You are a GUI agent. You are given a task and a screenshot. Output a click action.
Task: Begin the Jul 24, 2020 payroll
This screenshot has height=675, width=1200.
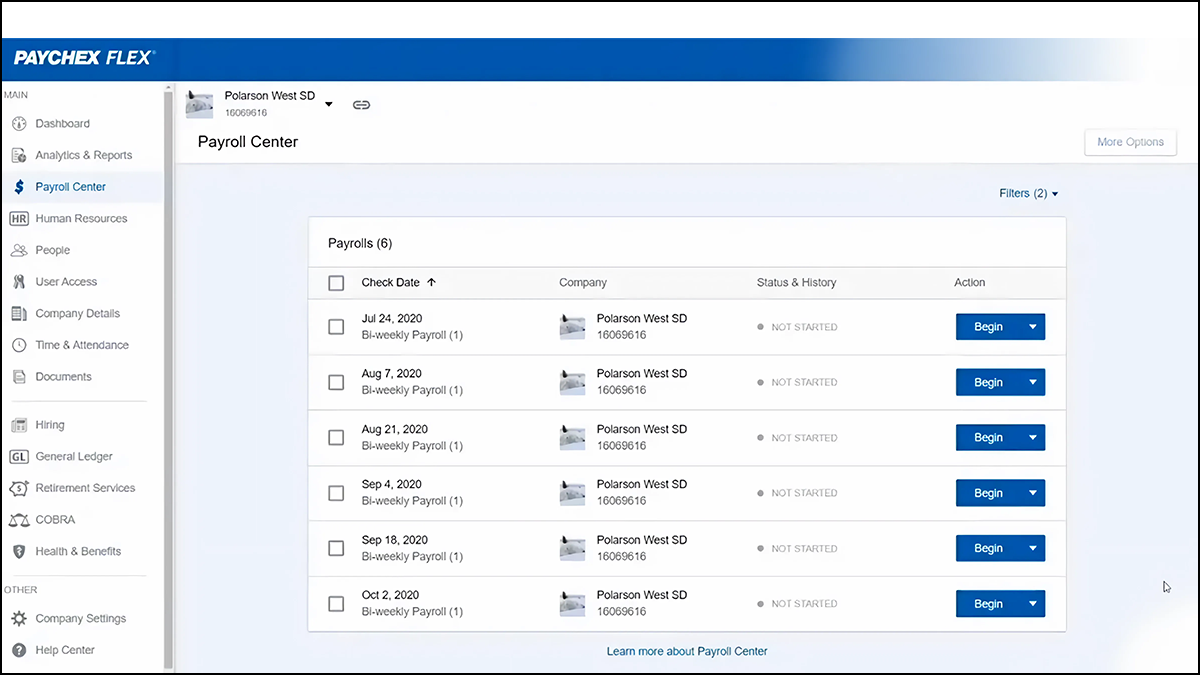point(988,327)
